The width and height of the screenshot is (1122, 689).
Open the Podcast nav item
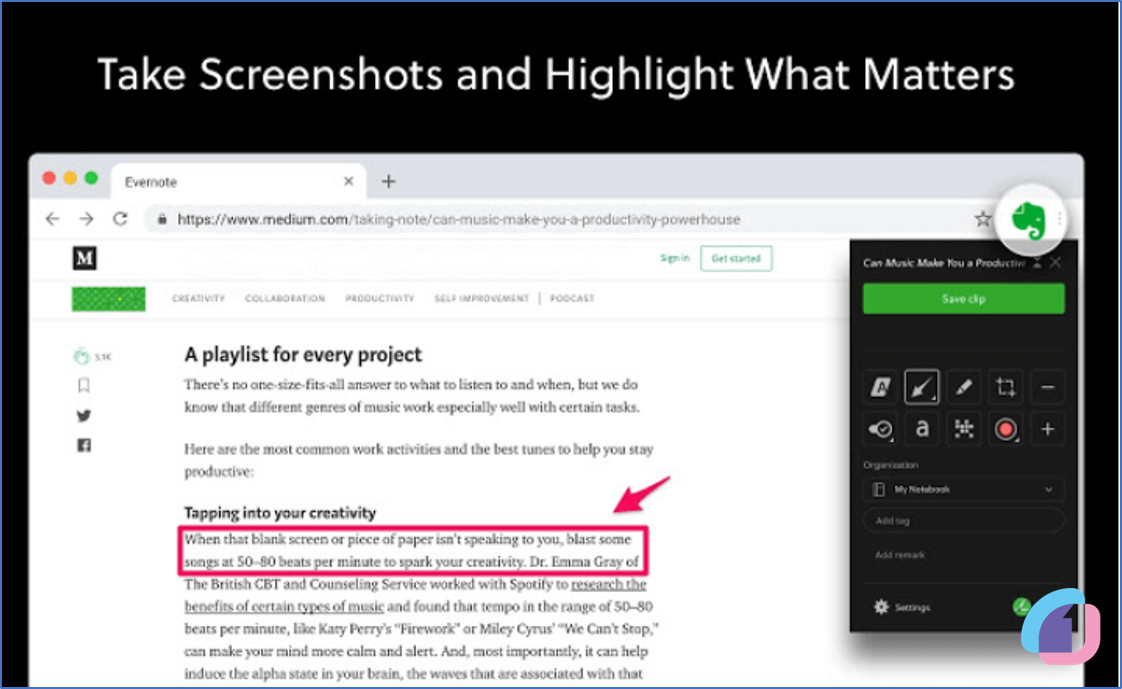coord(572,298)
